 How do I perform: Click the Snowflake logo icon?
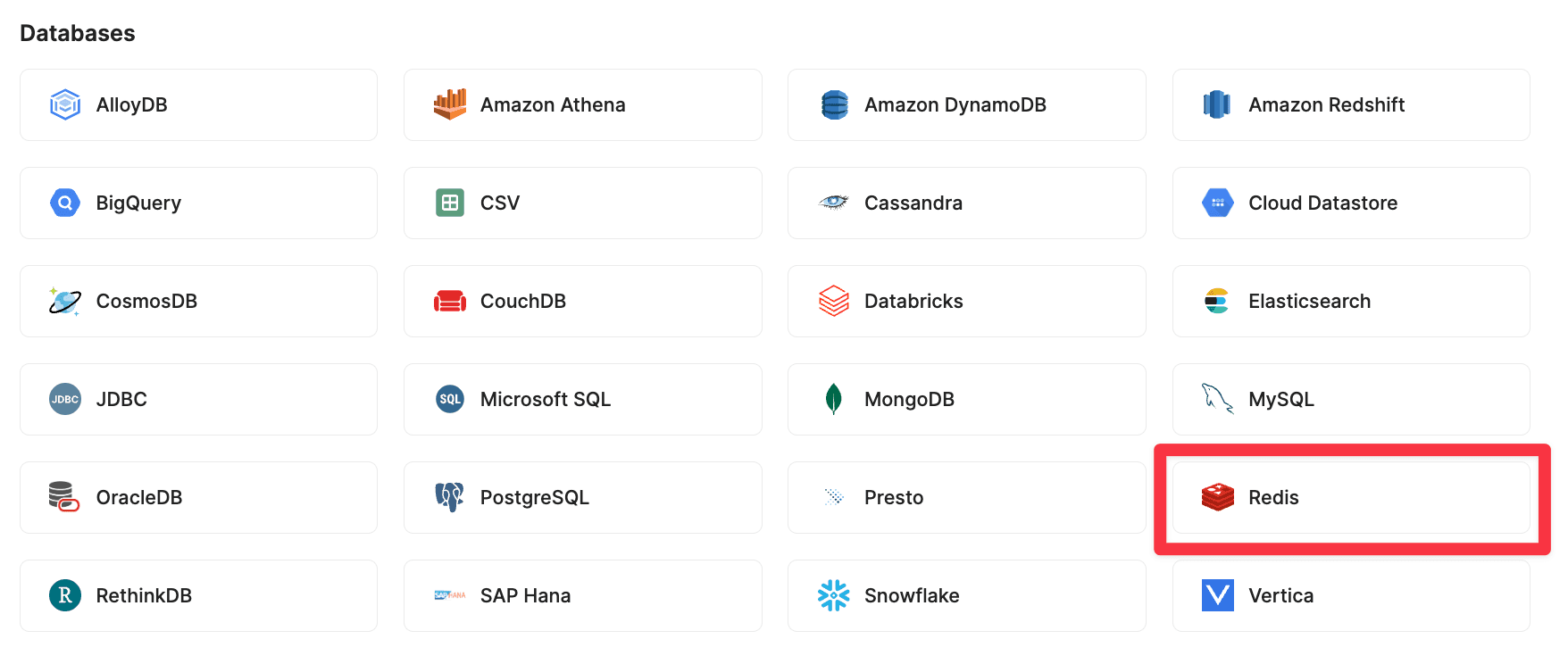pyautogui.click(x=834, y=595)
